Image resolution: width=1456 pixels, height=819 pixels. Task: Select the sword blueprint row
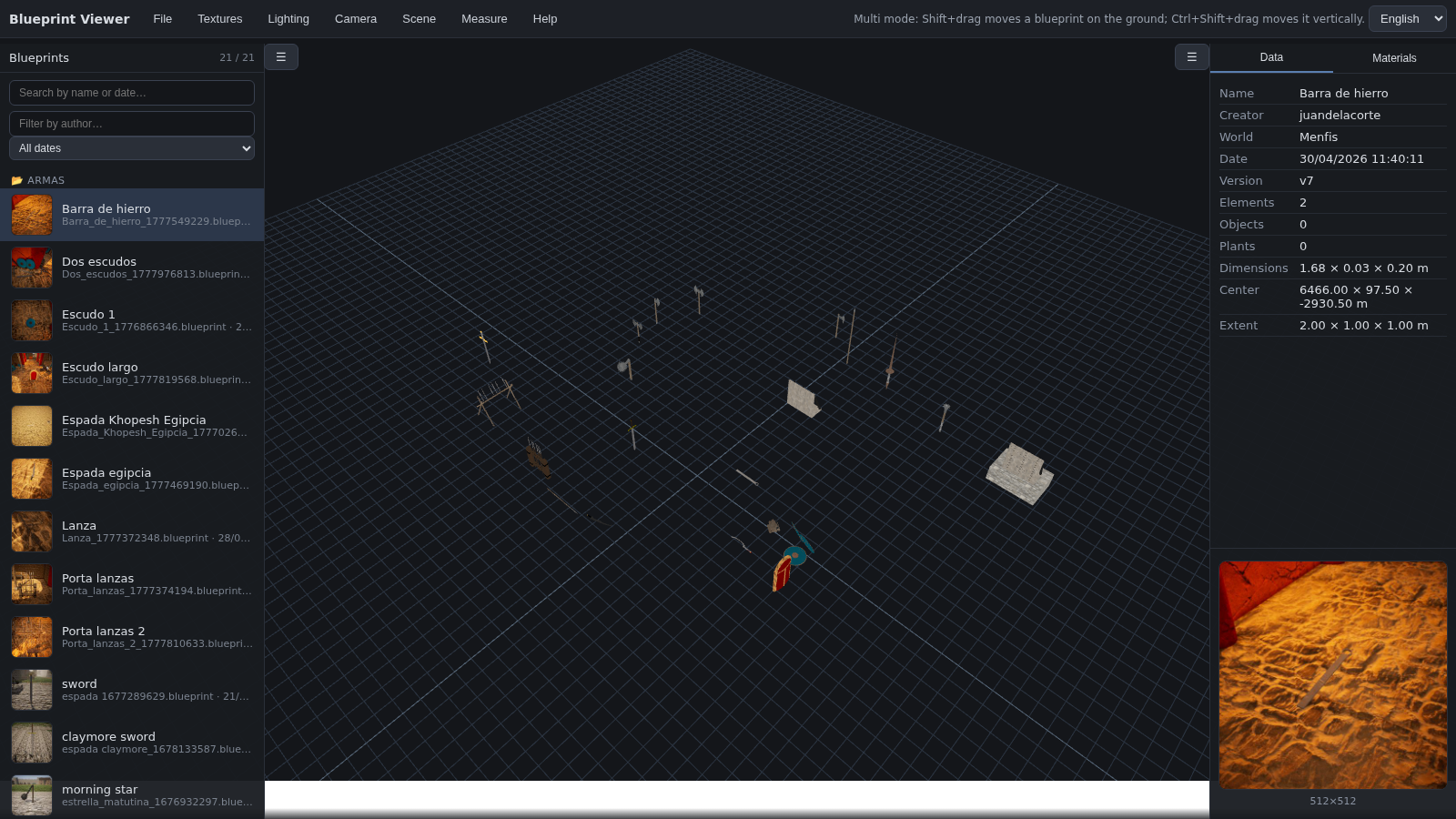(132, 690)
